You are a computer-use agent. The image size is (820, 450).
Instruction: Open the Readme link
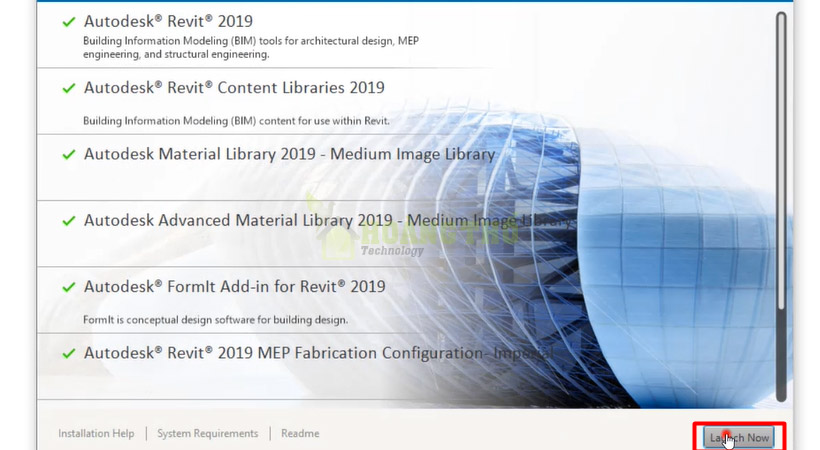pos(300,434)
